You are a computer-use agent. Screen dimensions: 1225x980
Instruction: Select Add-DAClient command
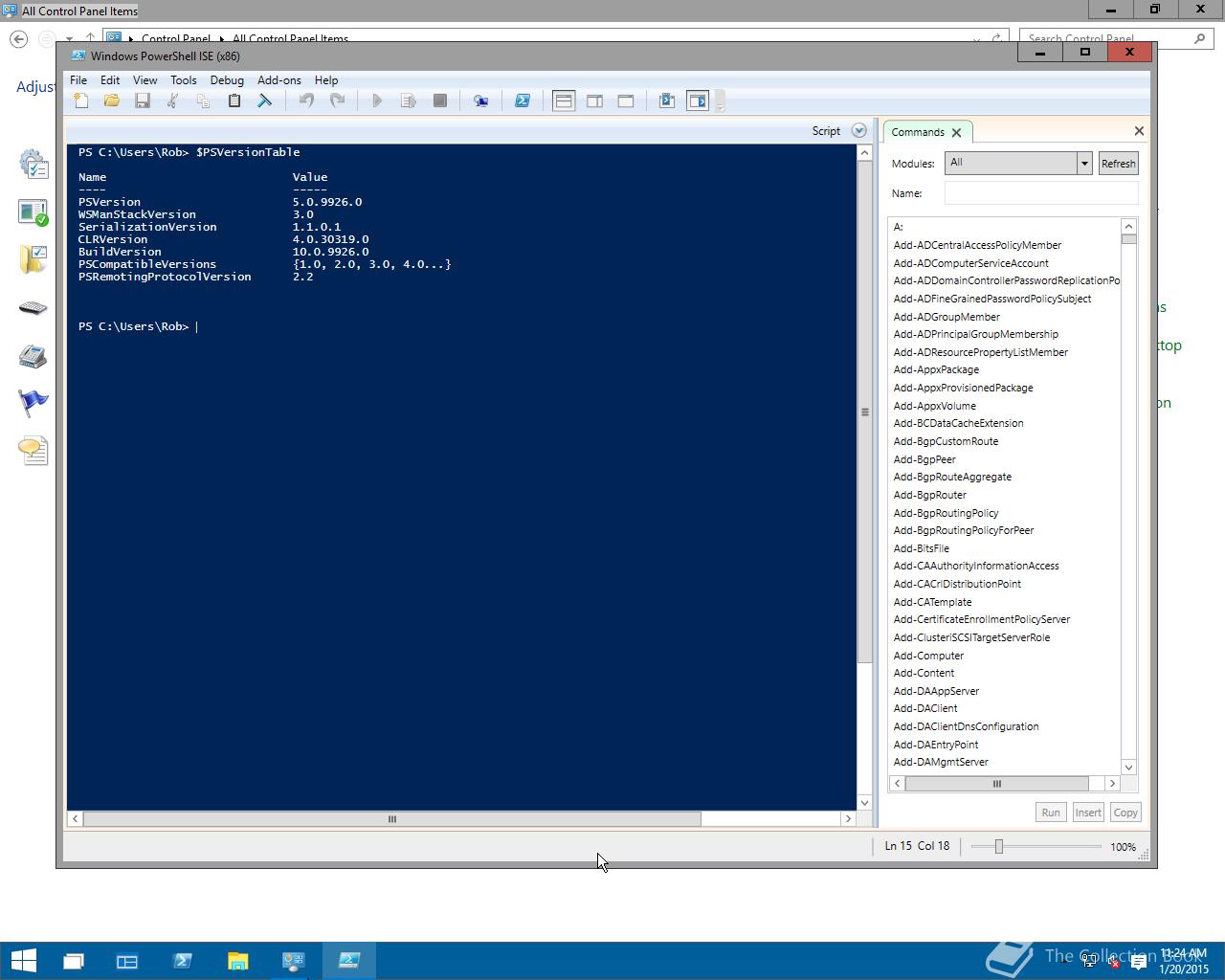point(925,708)
